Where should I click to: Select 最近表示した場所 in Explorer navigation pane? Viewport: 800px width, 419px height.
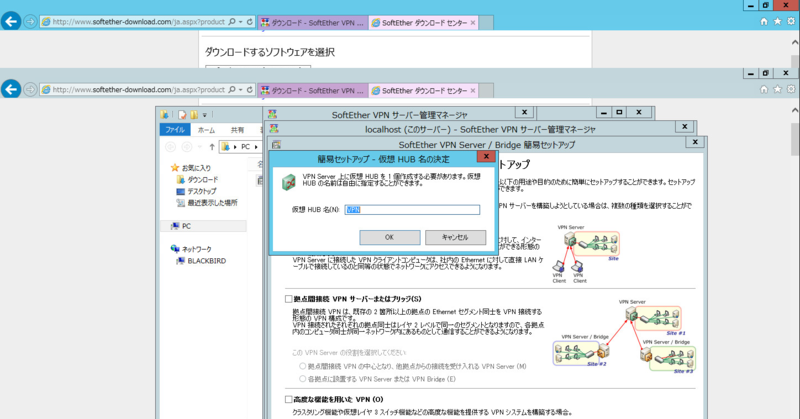click(x=207, y=203)
